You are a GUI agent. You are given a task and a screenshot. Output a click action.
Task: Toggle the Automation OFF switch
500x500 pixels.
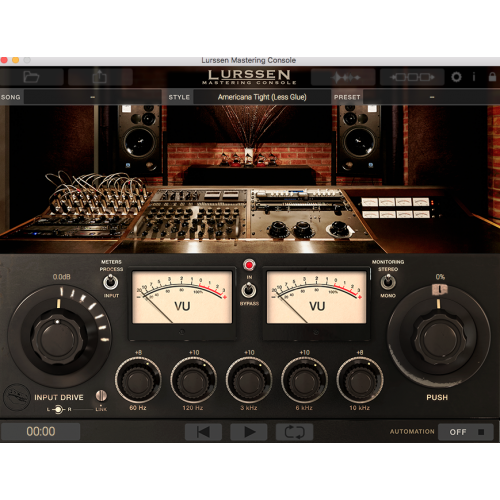click(x=466, y=432)
